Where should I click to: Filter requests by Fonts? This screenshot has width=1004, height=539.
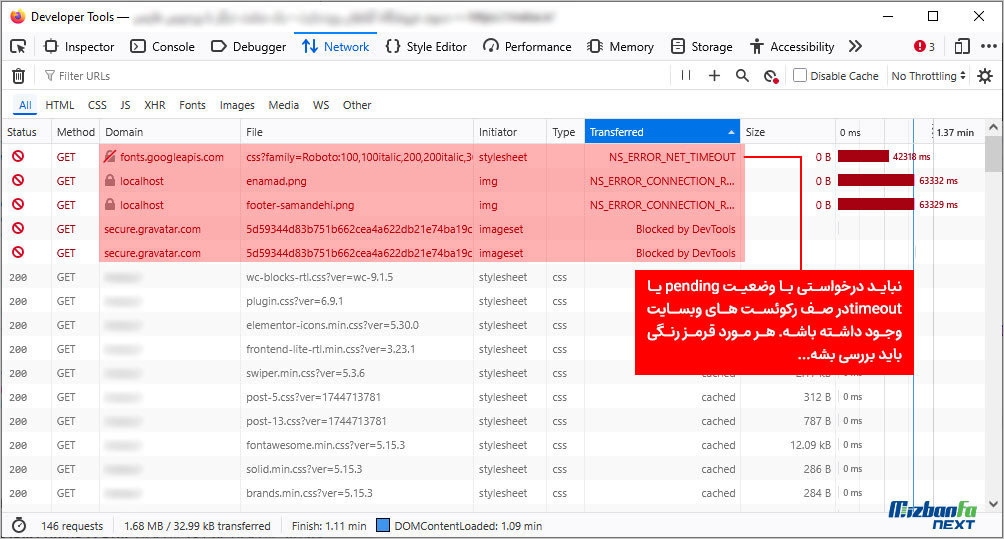(x=192, y=105)
